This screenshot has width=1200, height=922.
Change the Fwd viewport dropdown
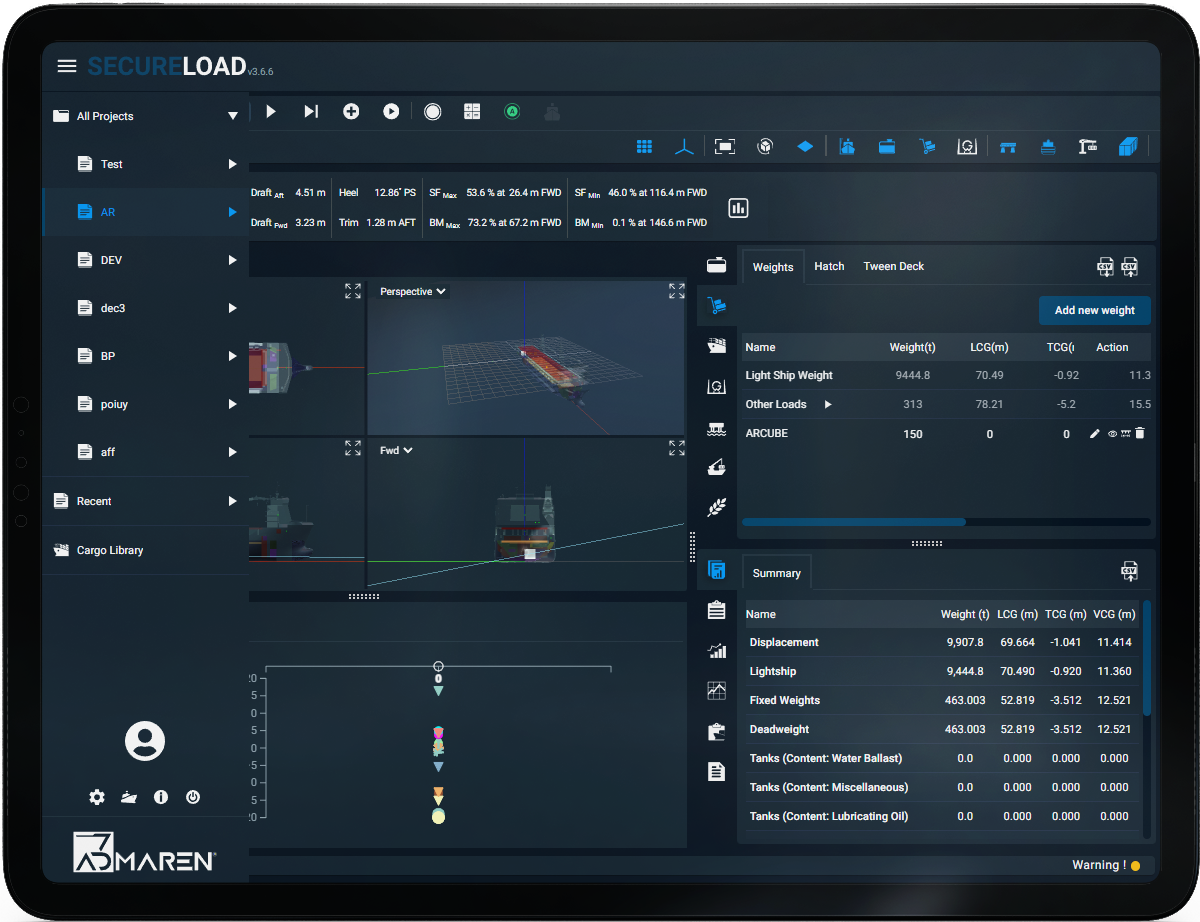coord(395,450)
